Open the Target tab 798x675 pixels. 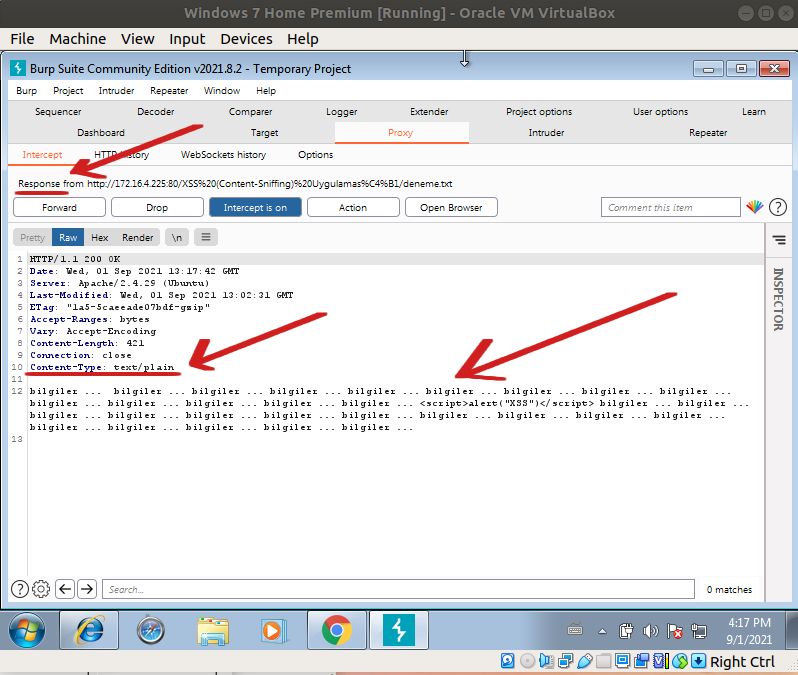265,132
